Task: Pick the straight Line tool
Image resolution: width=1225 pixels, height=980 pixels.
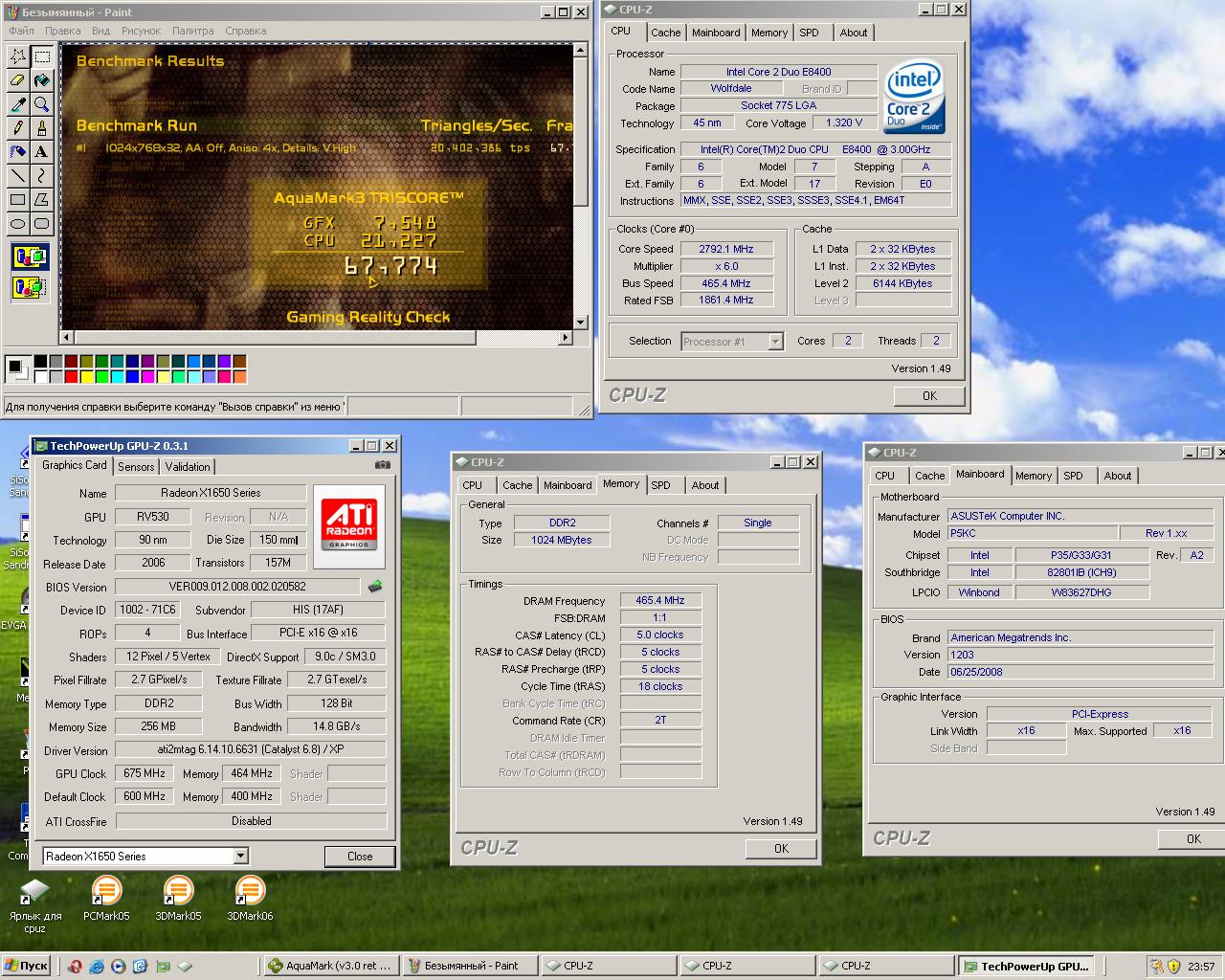Action: click(17, 176)
